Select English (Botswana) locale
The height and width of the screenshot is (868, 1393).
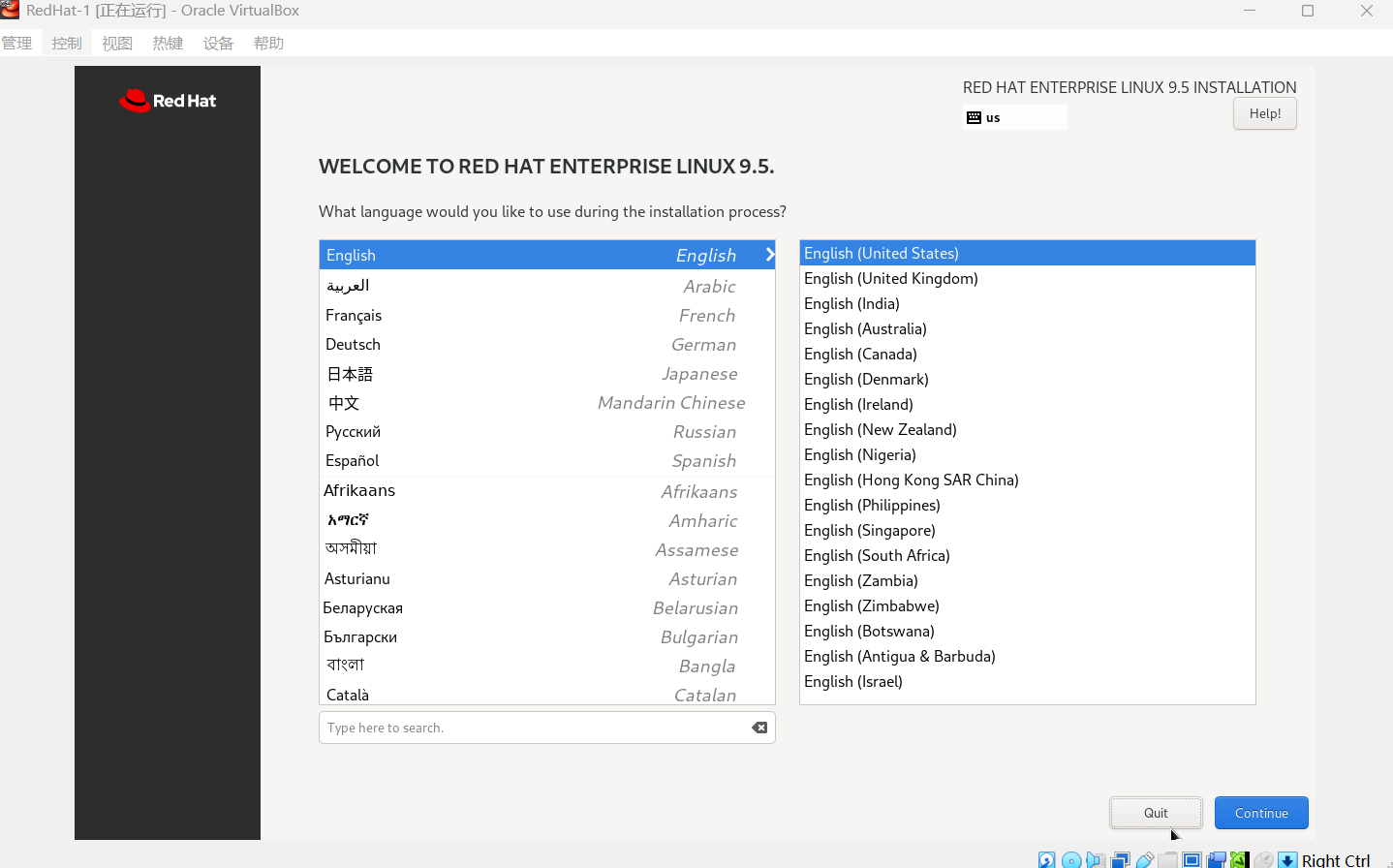[x=1028, y=631]
